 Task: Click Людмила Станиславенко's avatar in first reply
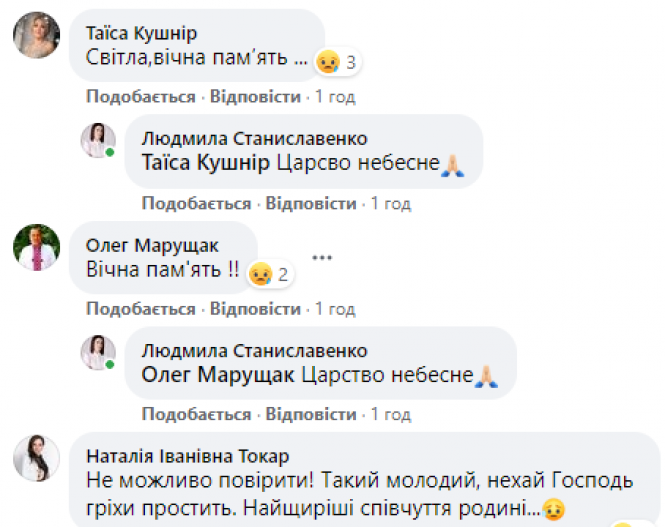point(98,142)
